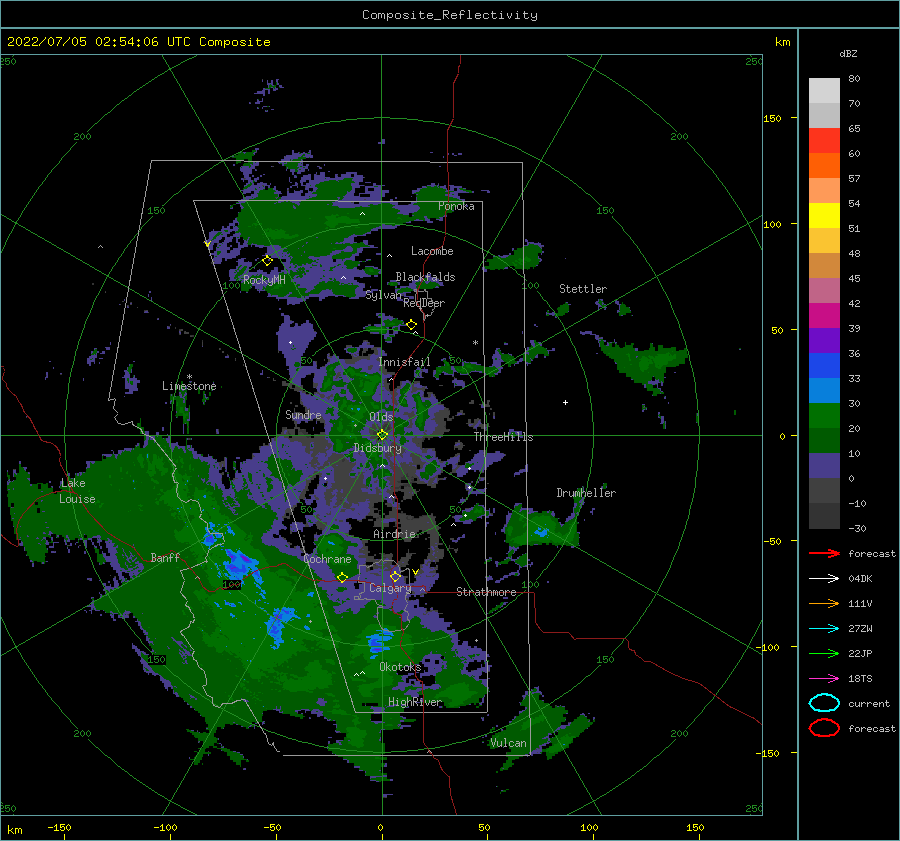Click the white asterisk marker above Limestone
Viewport: 900px width, 841px height.
(x=189, y=377)
